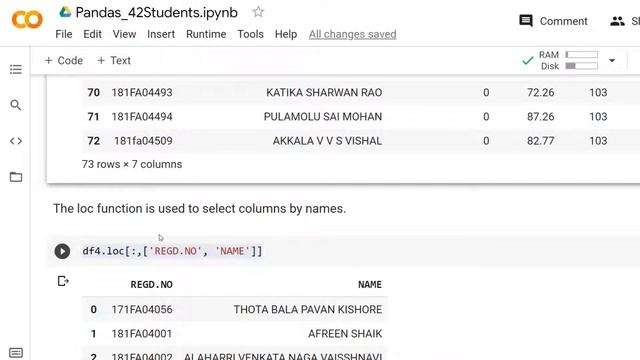The image size is (640, 360).
Task: Rename the notebook title Pandas_42Students.ipynb
Action: tap(156, 13)
